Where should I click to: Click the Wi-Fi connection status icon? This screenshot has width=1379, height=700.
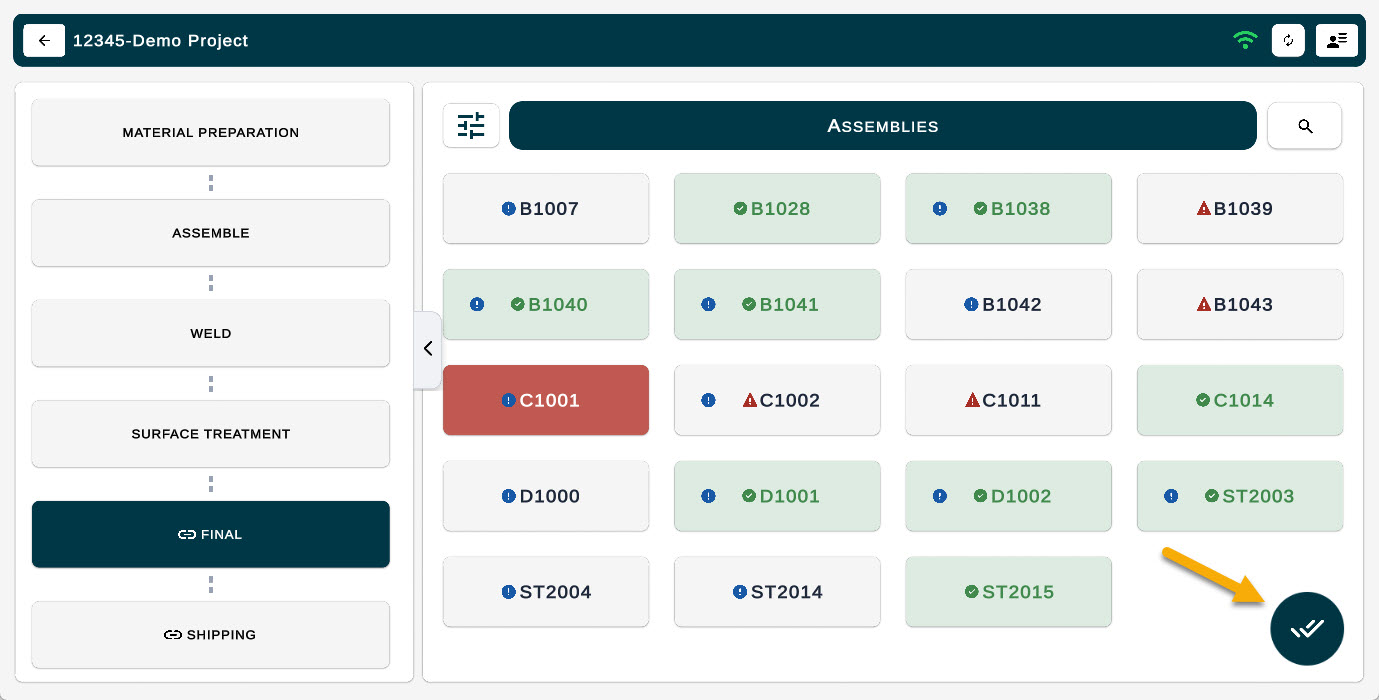(x=1244, y=41)
